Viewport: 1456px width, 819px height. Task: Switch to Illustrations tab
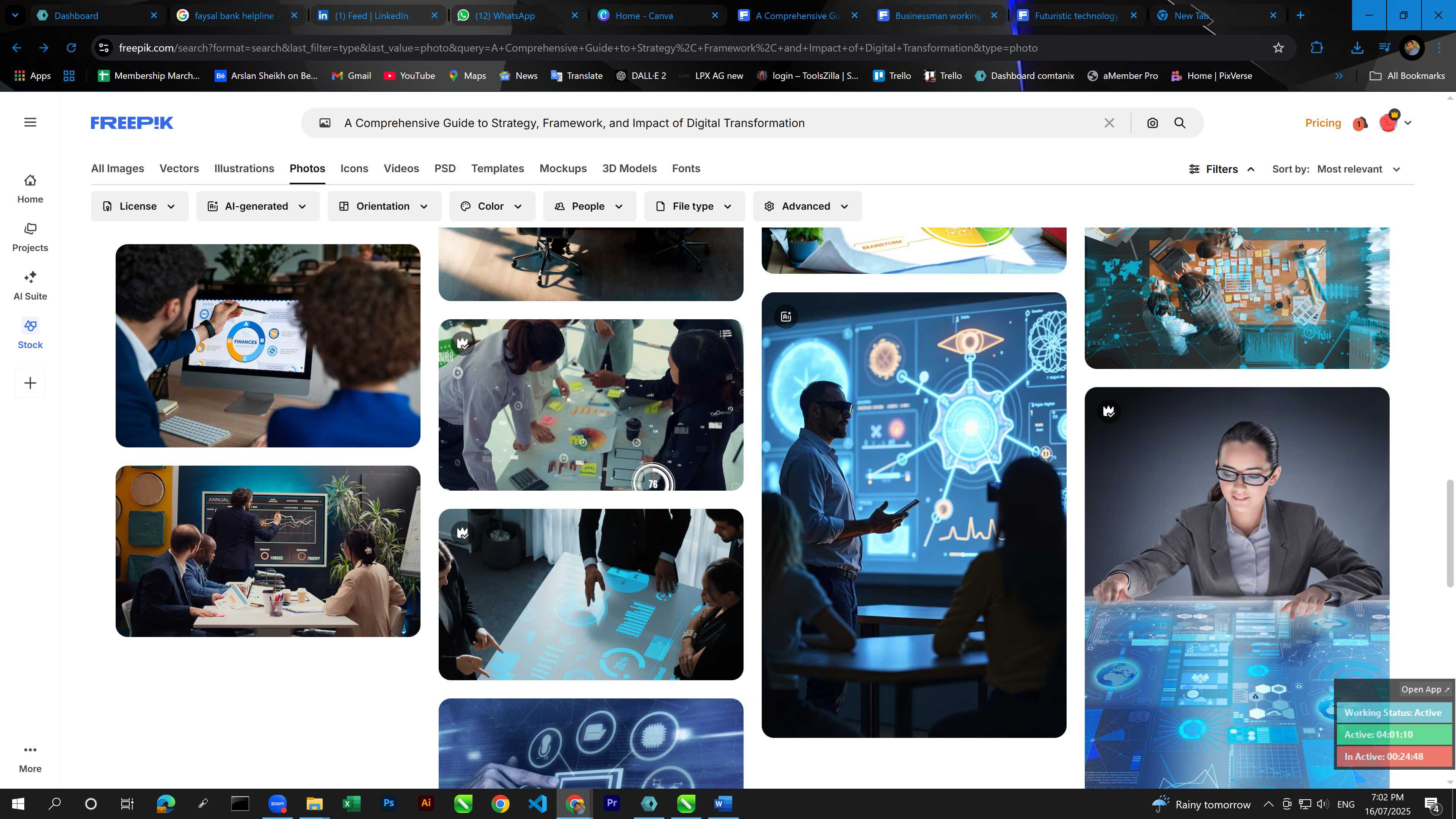click(244, 168)
